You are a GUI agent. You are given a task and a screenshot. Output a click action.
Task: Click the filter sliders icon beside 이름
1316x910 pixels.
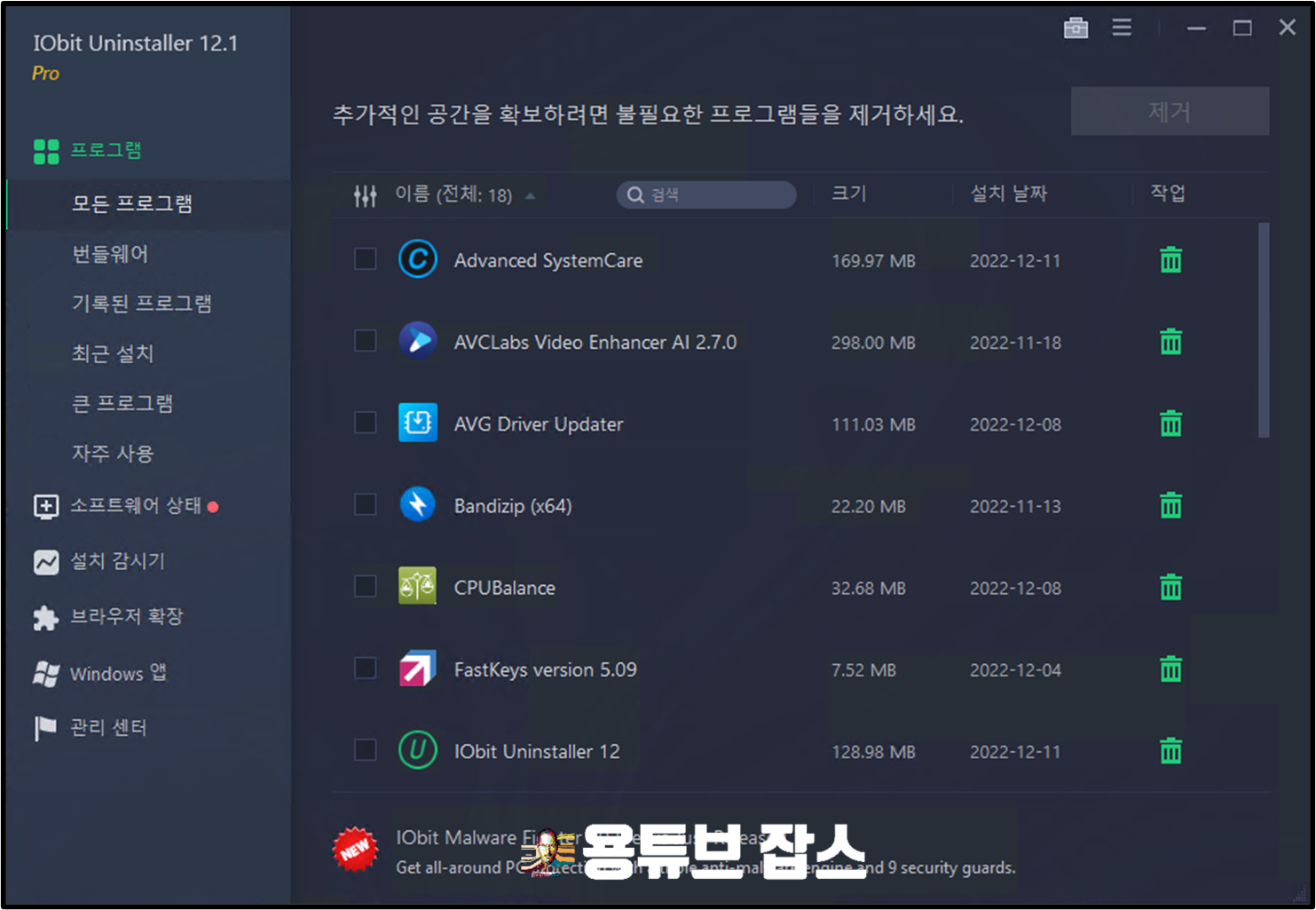(365, 195)
